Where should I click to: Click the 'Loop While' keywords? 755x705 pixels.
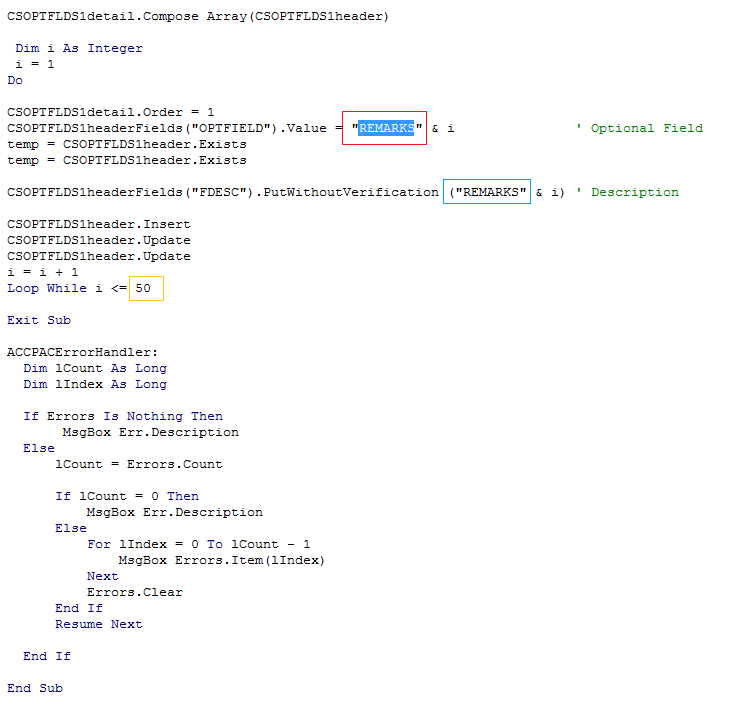pos(48,288)
